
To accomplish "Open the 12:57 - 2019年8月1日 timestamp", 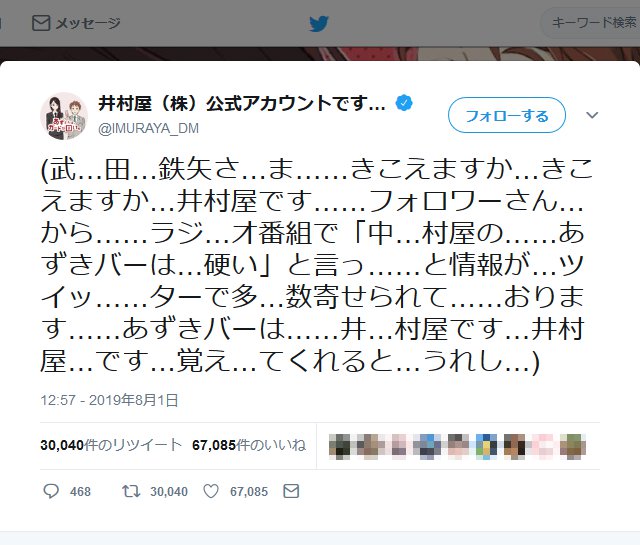I will coord(109,400).
